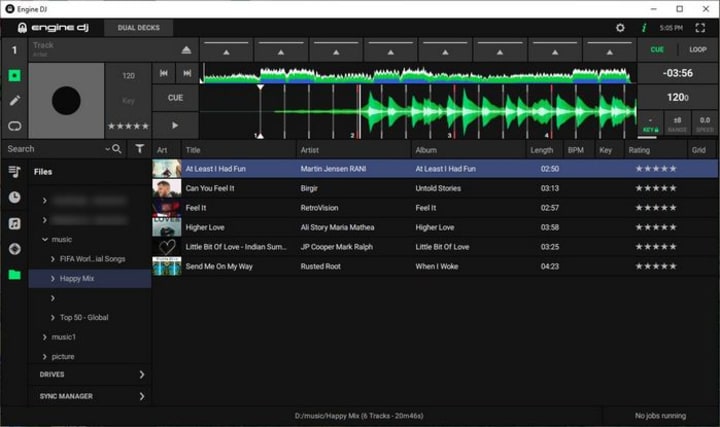Jump to previous track marker button
720x427 pixels.
coord(163,73)
